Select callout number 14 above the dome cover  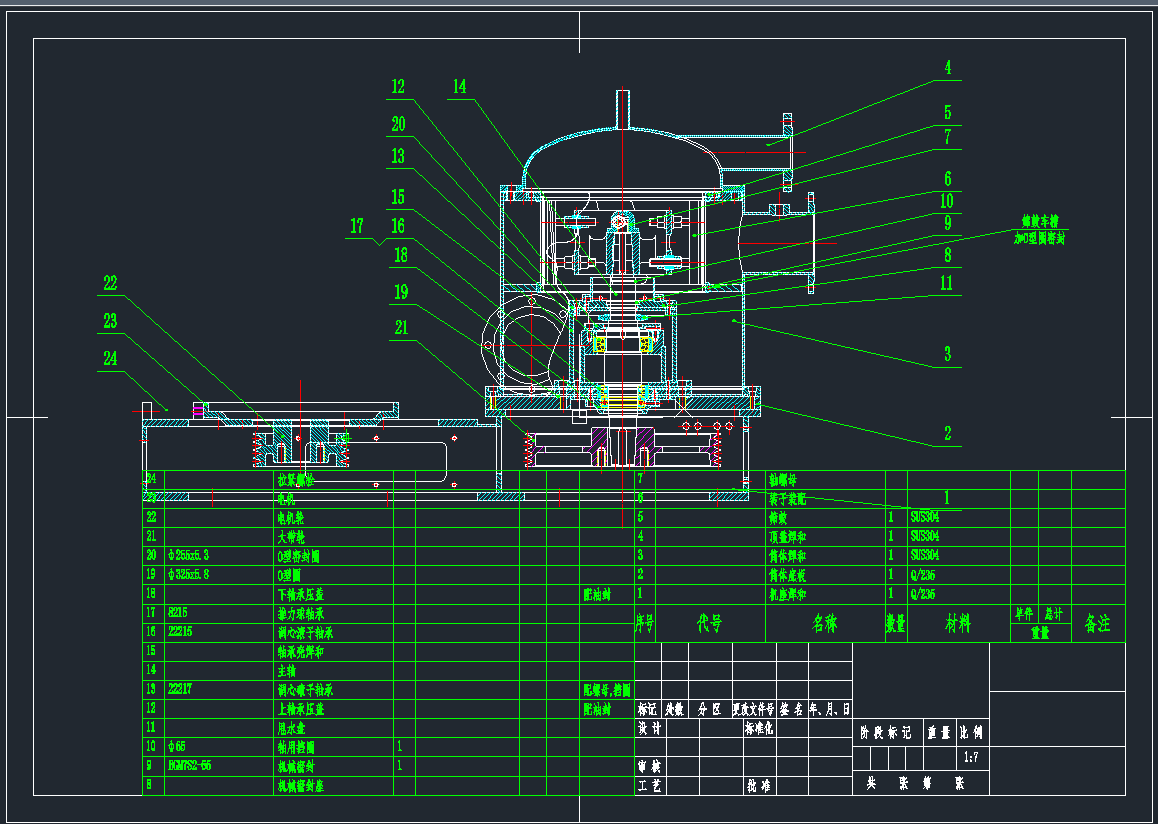click(459, 87)
